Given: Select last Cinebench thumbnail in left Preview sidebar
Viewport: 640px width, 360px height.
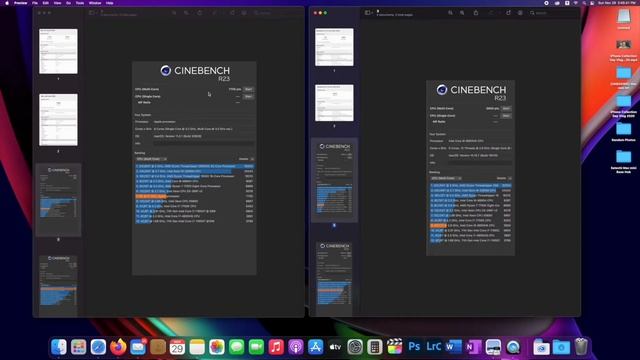Looking at the screenshot, I should 58,285.
